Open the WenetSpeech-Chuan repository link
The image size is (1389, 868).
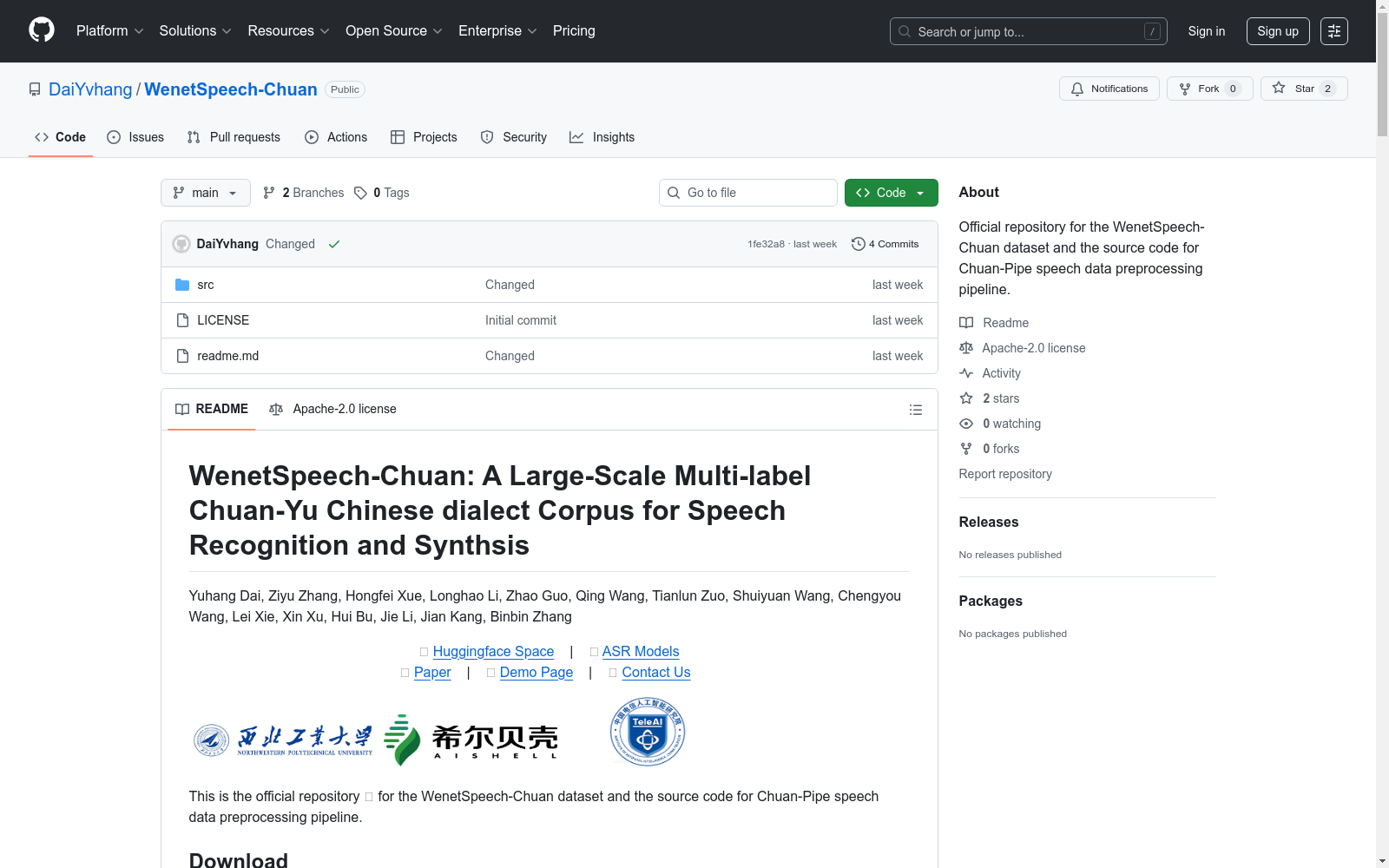[x=231, y=89]
